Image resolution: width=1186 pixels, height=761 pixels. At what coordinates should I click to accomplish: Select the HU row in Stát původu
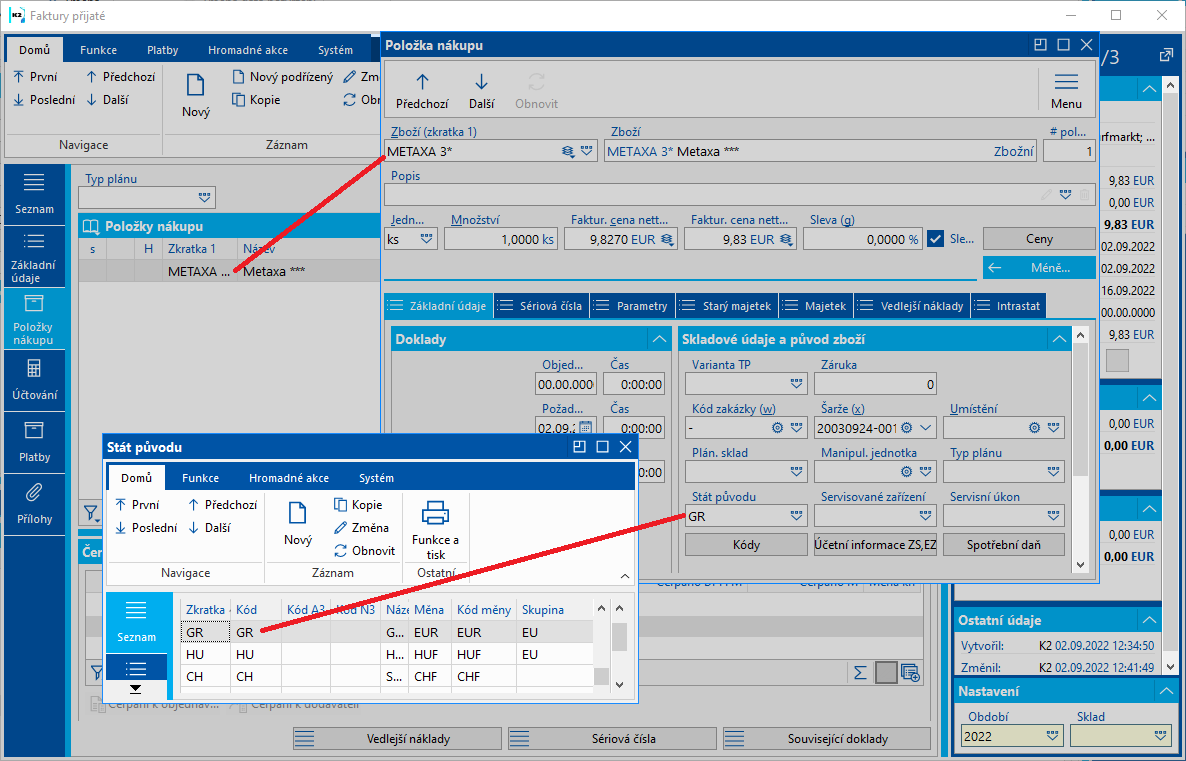coord(387,654)
